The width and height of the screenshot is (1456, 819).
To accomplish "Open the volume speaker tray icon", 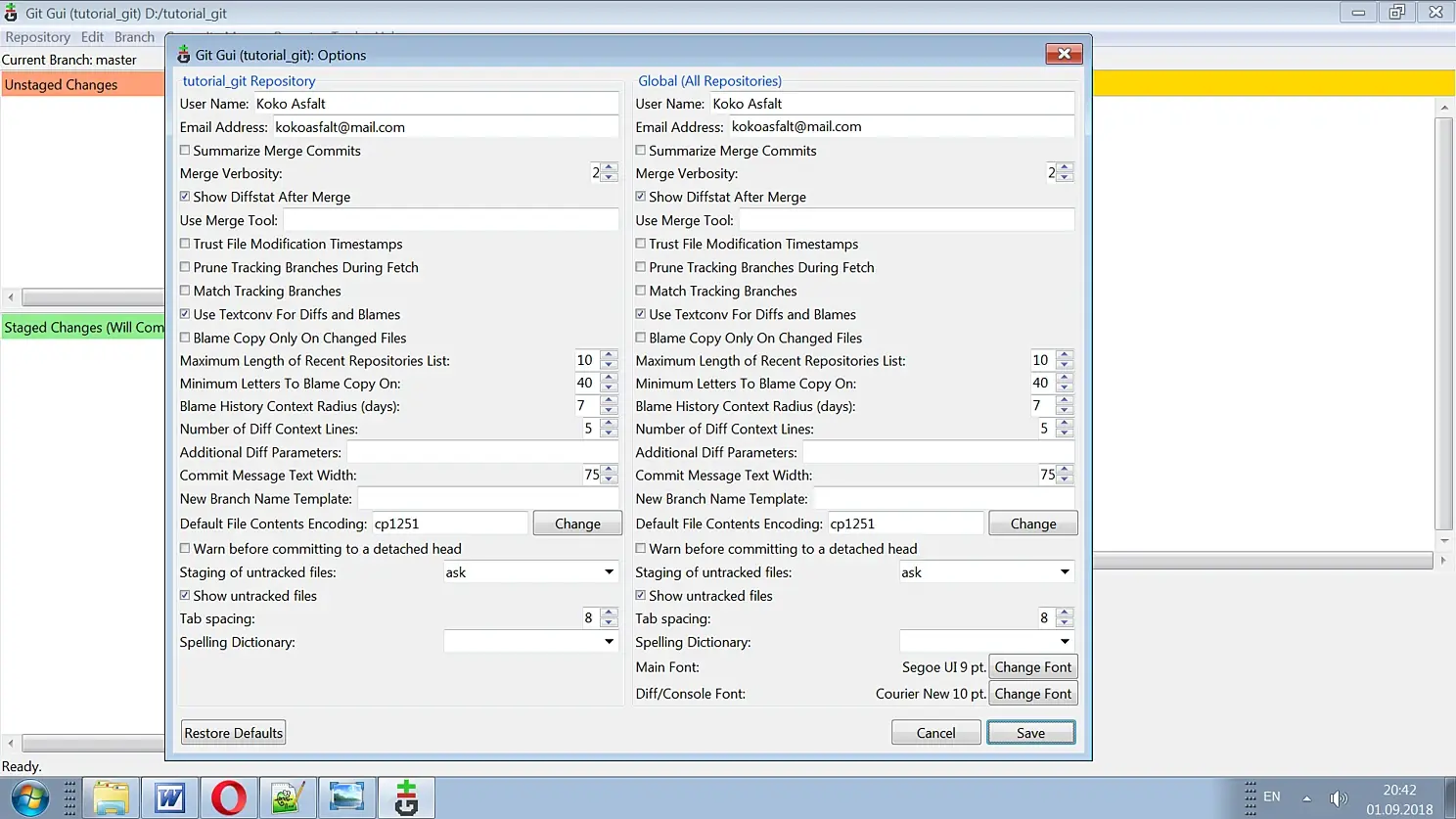I will [x=1339, y=797].
